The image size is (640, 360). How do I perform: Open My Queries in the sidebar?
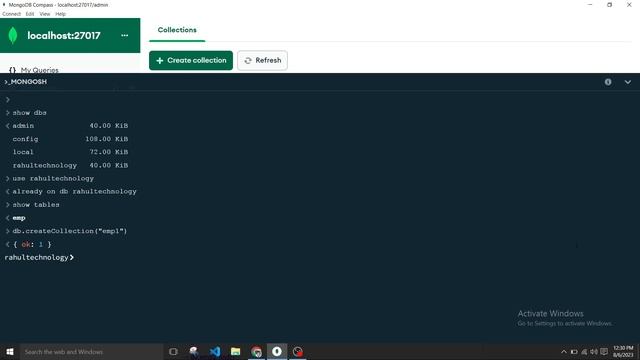pyautogui.click(x=39, y=70)
